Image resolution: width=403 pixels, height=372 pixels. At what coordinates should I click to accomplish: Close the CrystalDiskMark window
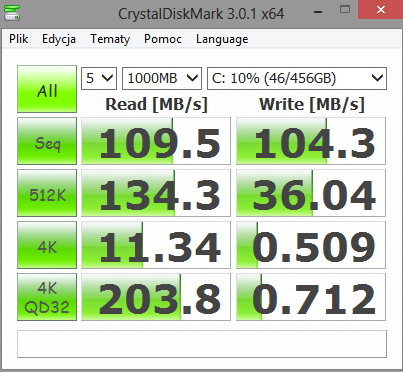pos(380,10)
